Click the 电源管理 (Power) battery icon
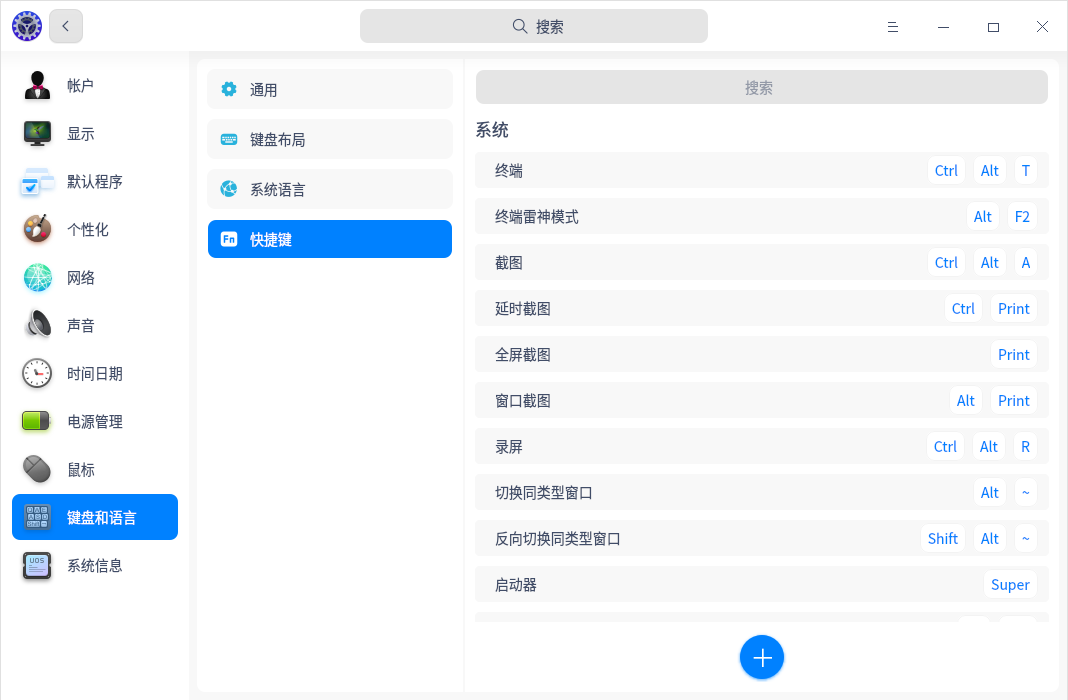Image resolution: width=1068 pixels, height=700 pixels. [38, 422]
